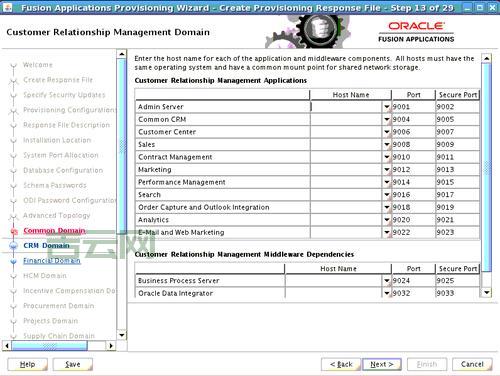Click the Java icon in the title bar
Screen dimensions: 500x376
pyautogui.click(x=8, y=7)
